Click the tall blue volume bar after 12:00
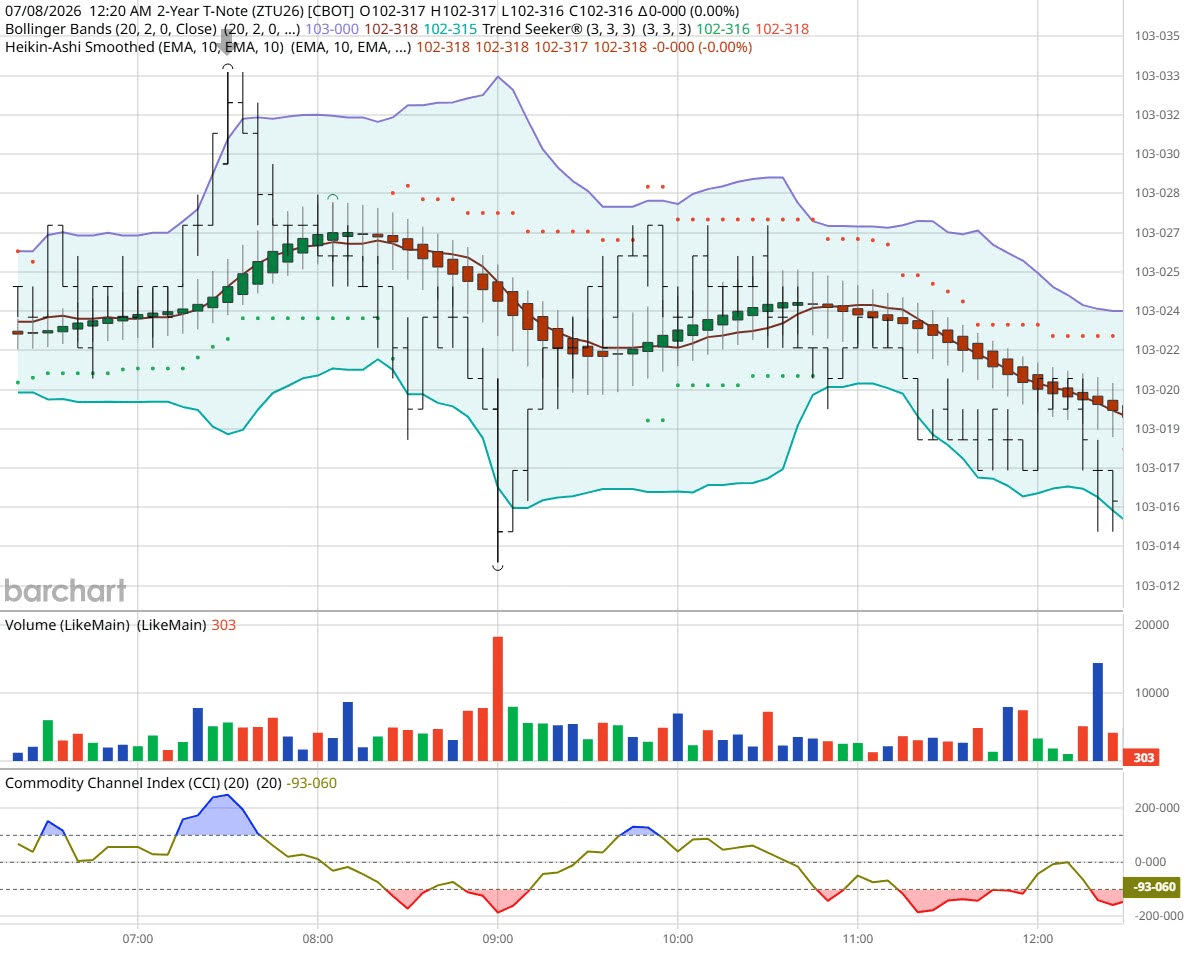1188x953 pixels. pyautogui.click(x=1098, y=712)
